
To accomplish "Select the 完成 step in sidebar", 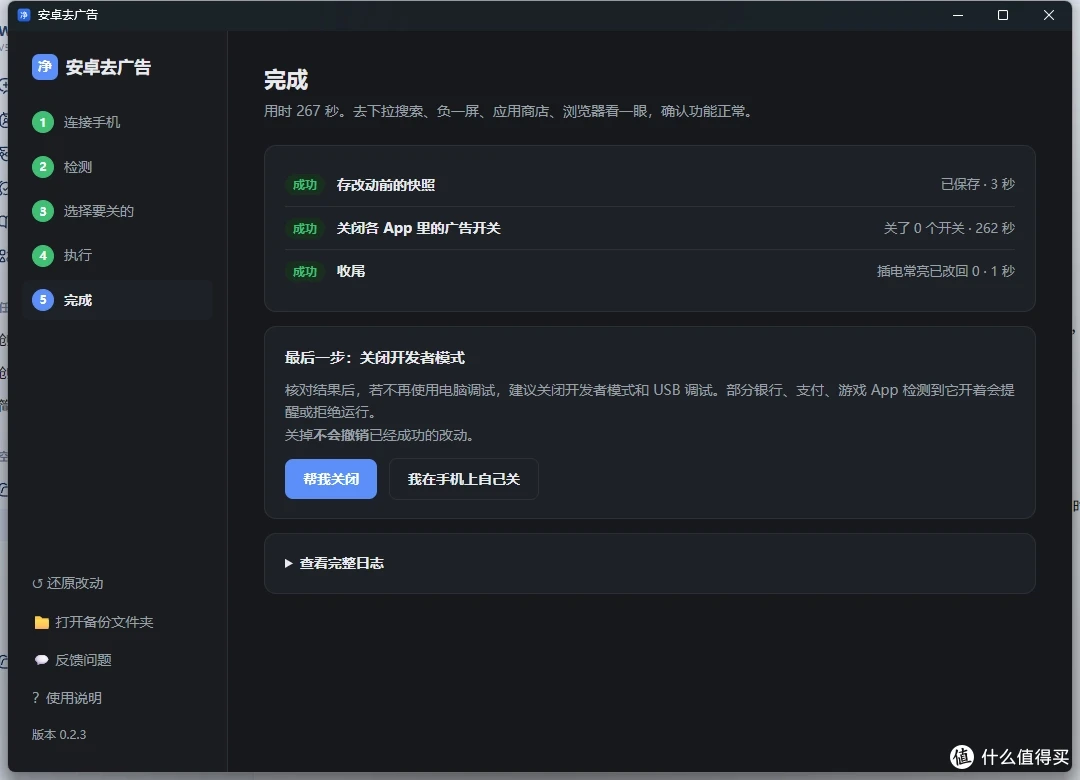I will pos(117,300).
